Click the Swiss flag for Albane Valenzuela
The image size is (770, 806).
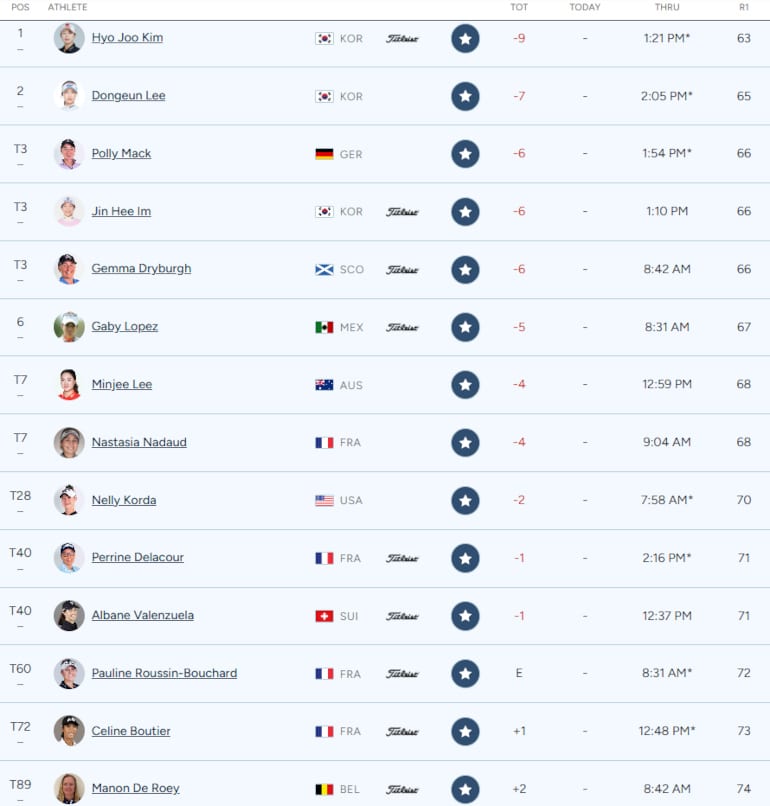coord(324,617)
